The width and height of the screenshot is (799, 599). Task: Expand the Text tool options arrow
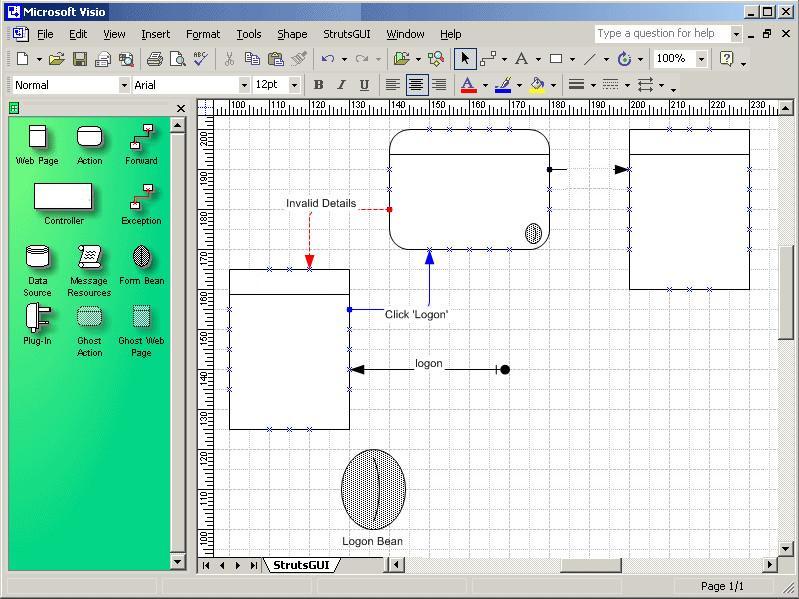pos(538,60)
